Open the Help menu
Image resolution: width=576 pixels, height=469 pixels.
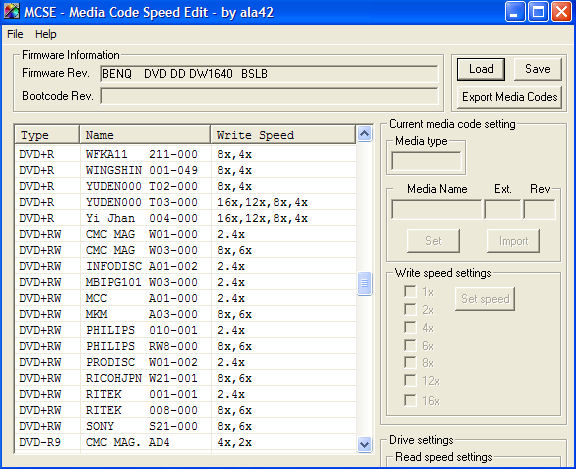click(x=46, y=34)
